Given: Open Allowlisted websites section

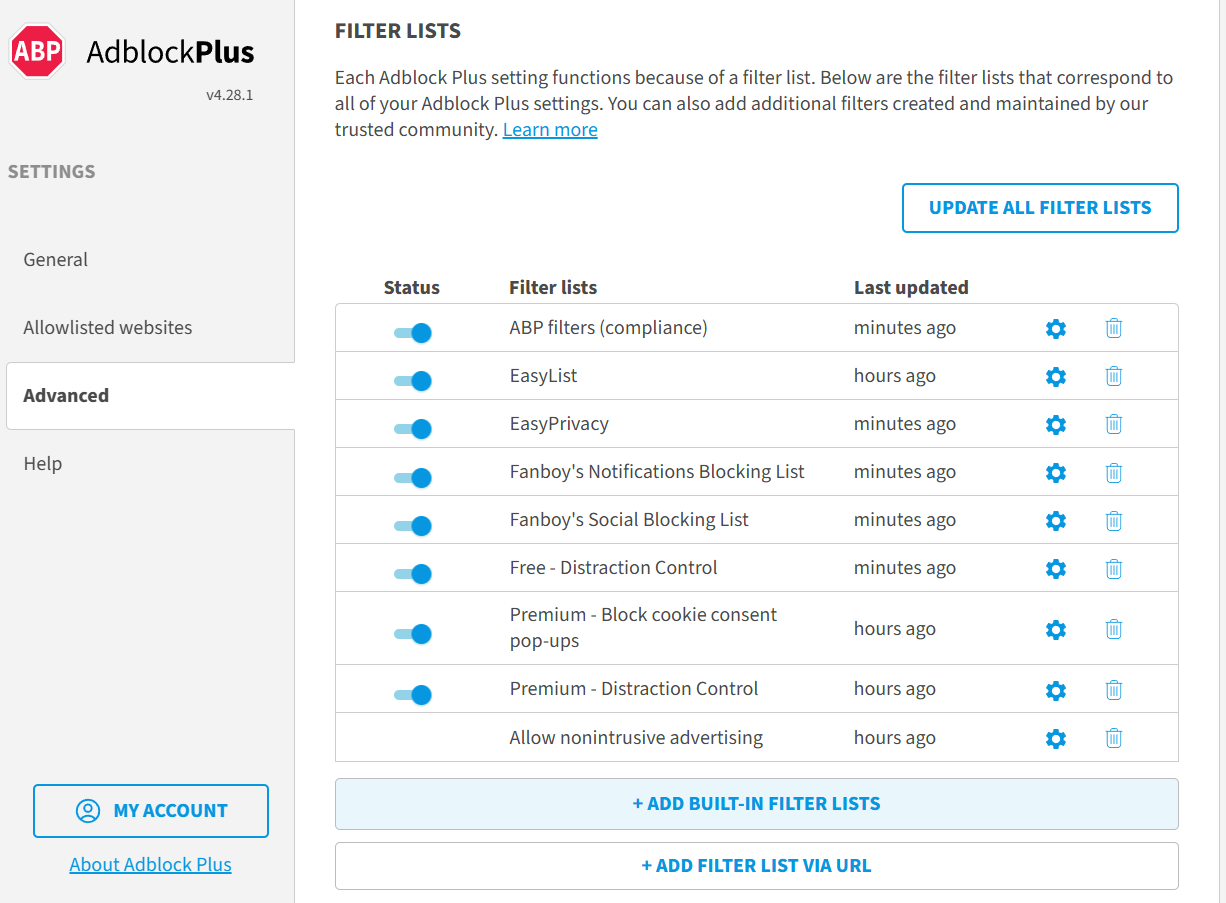Looking at the screenshot, I should coord(108,328).
